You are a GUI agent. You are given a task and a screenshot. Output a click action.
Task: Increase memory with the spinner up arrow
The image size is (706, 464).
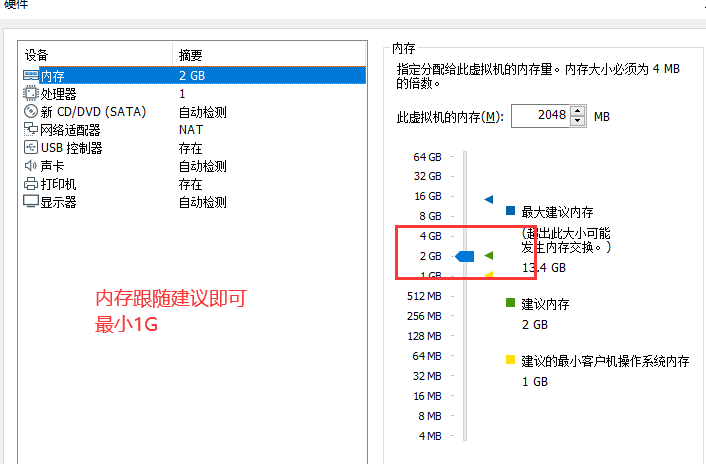[578, 110]
